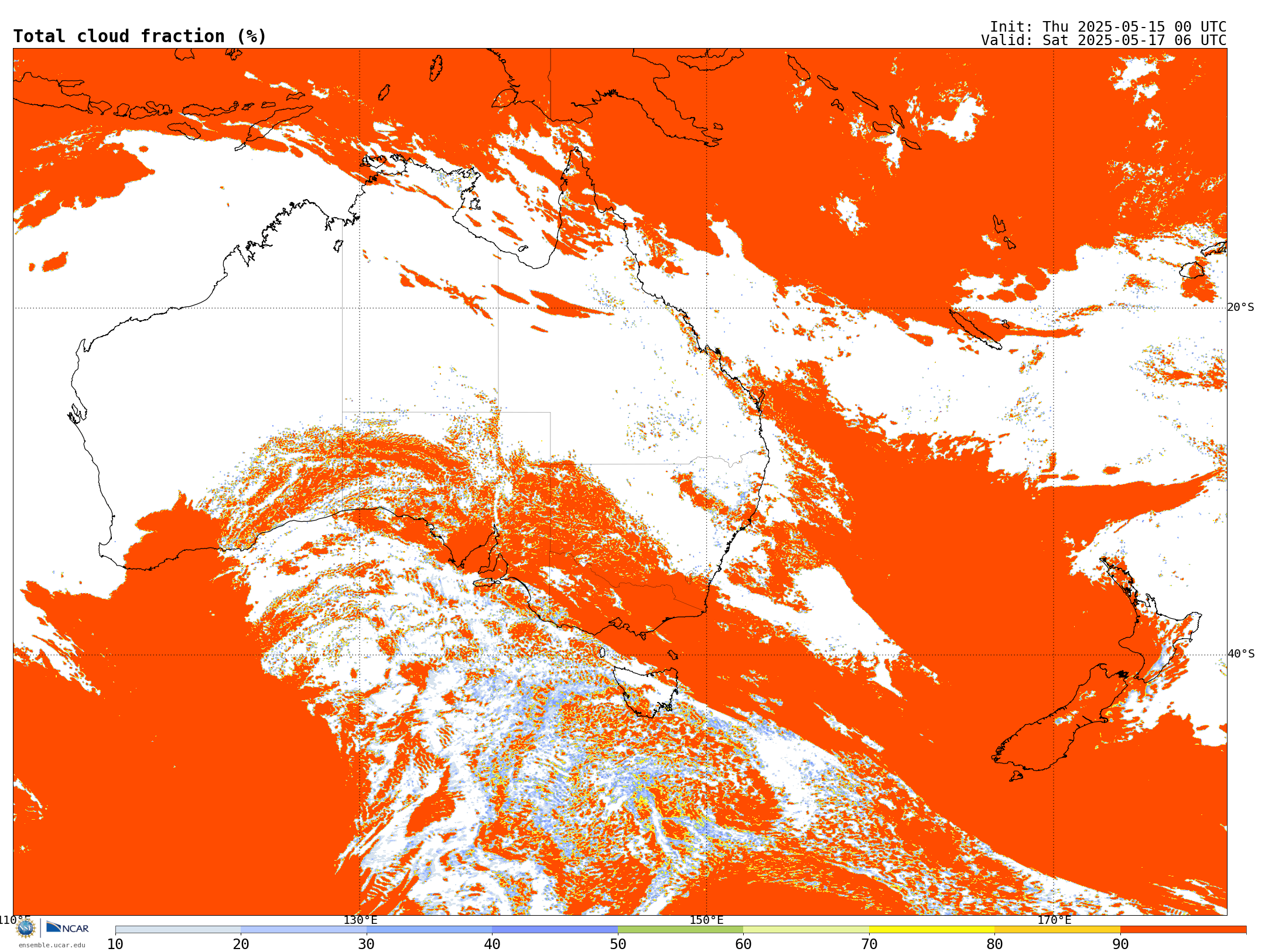Click the colorbar label 30
This screenshot has height=952, width=1265.
coord(367,944)
